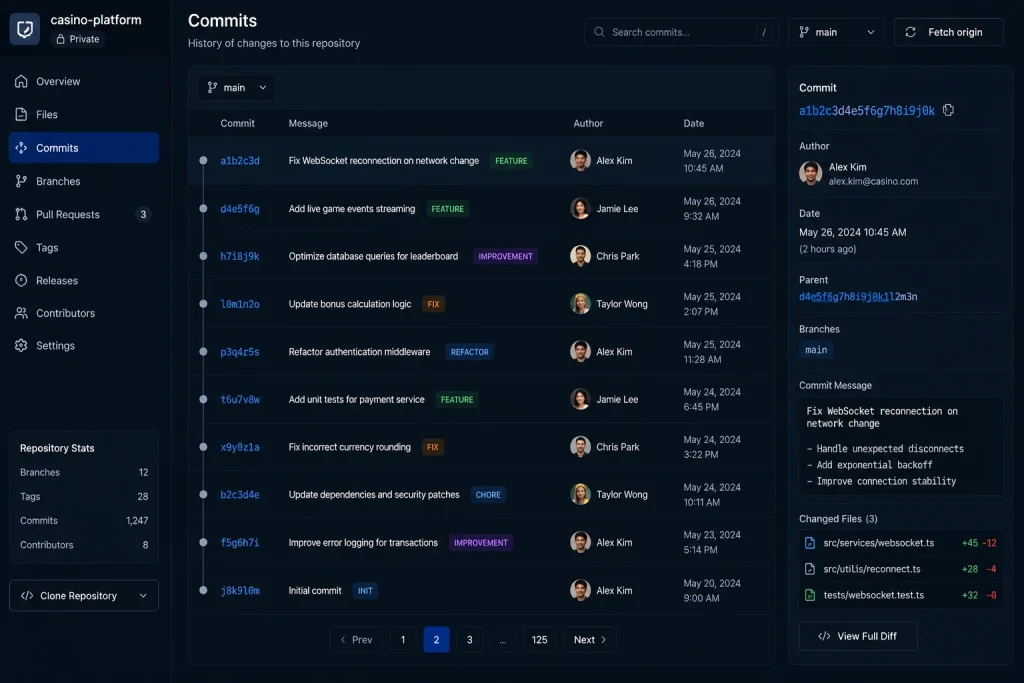This screenshot has height=683, width=1024.
Task: Click the Settings gear icon in sidebar
Action: (x=22, y=345)
